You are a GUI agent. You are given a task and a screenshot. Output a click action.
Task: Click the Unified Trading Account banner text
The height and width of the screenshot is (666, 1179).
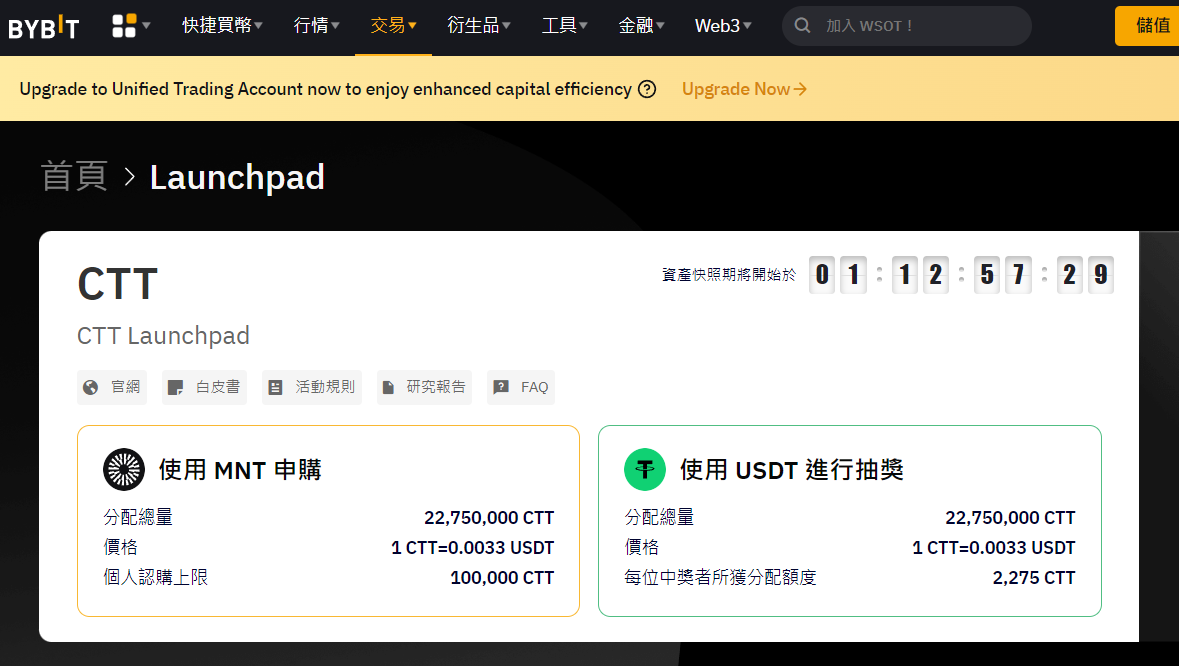tap(326, 89)
